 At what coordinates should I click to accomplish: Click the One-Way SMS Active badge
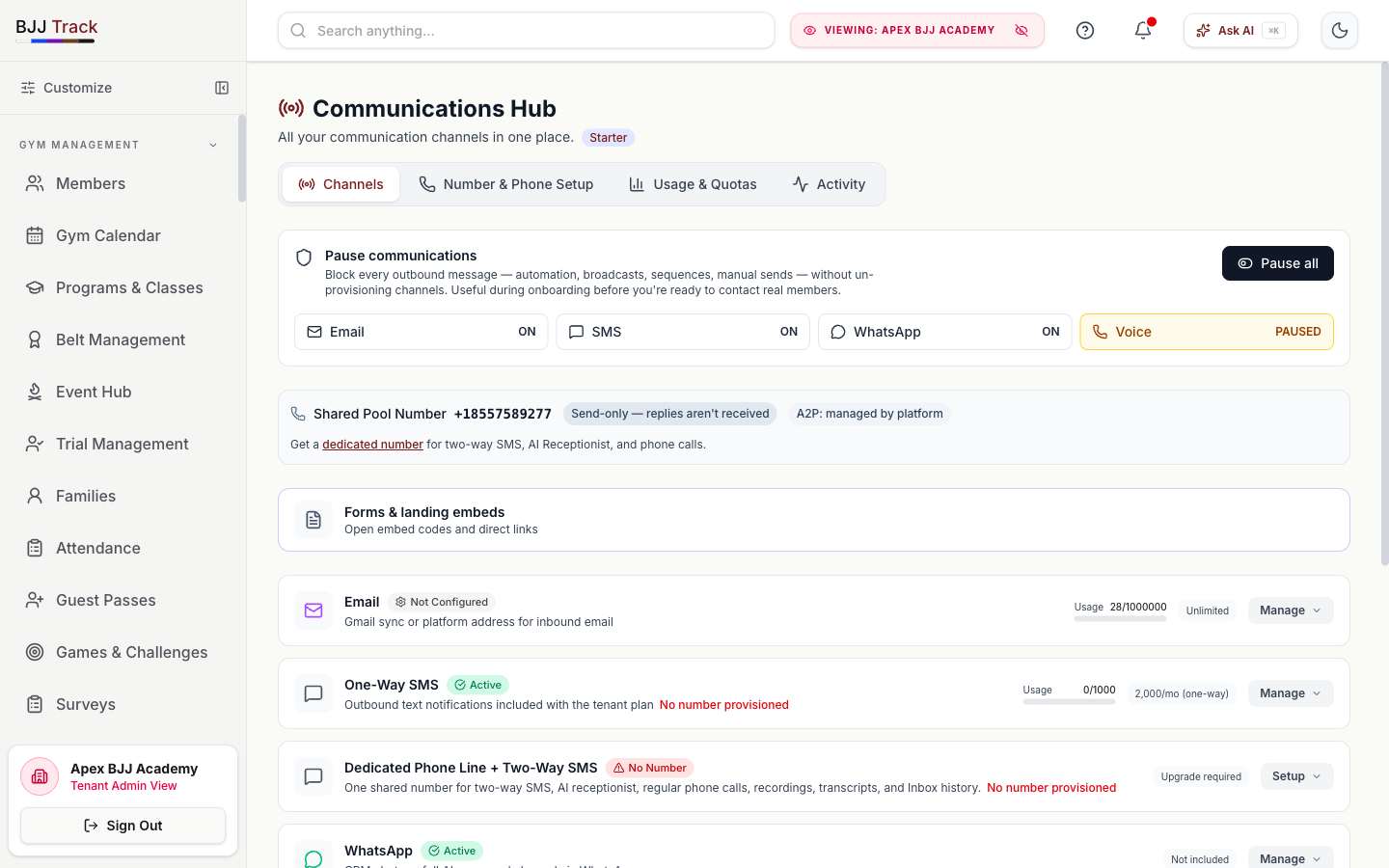(x=478, y=685)
